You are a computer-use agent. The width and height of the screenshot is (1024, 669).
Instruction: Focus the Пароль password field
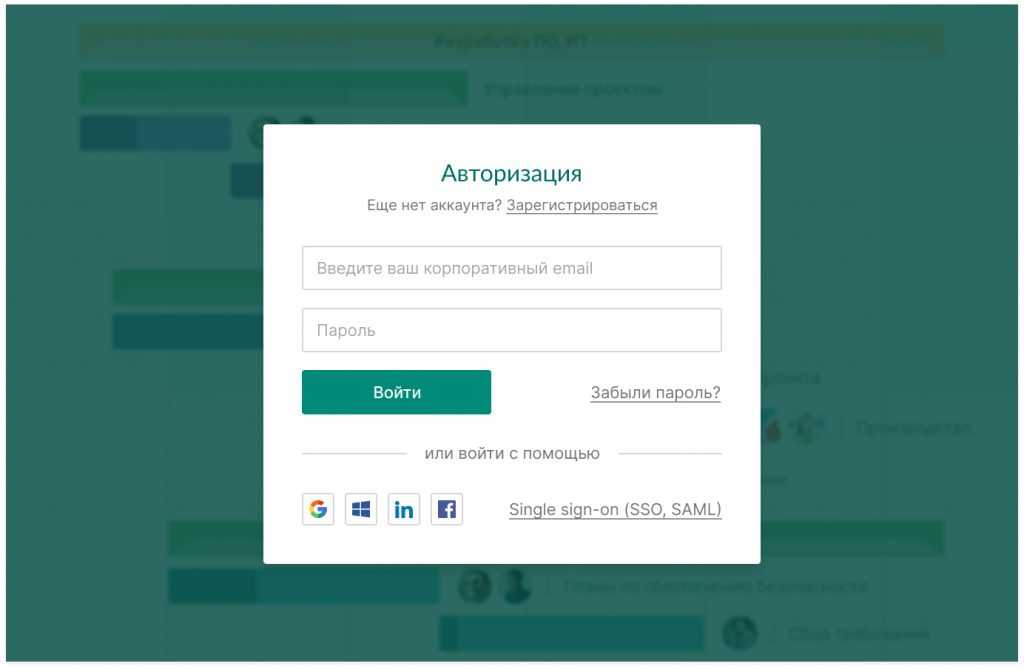(x=511, y=330)
